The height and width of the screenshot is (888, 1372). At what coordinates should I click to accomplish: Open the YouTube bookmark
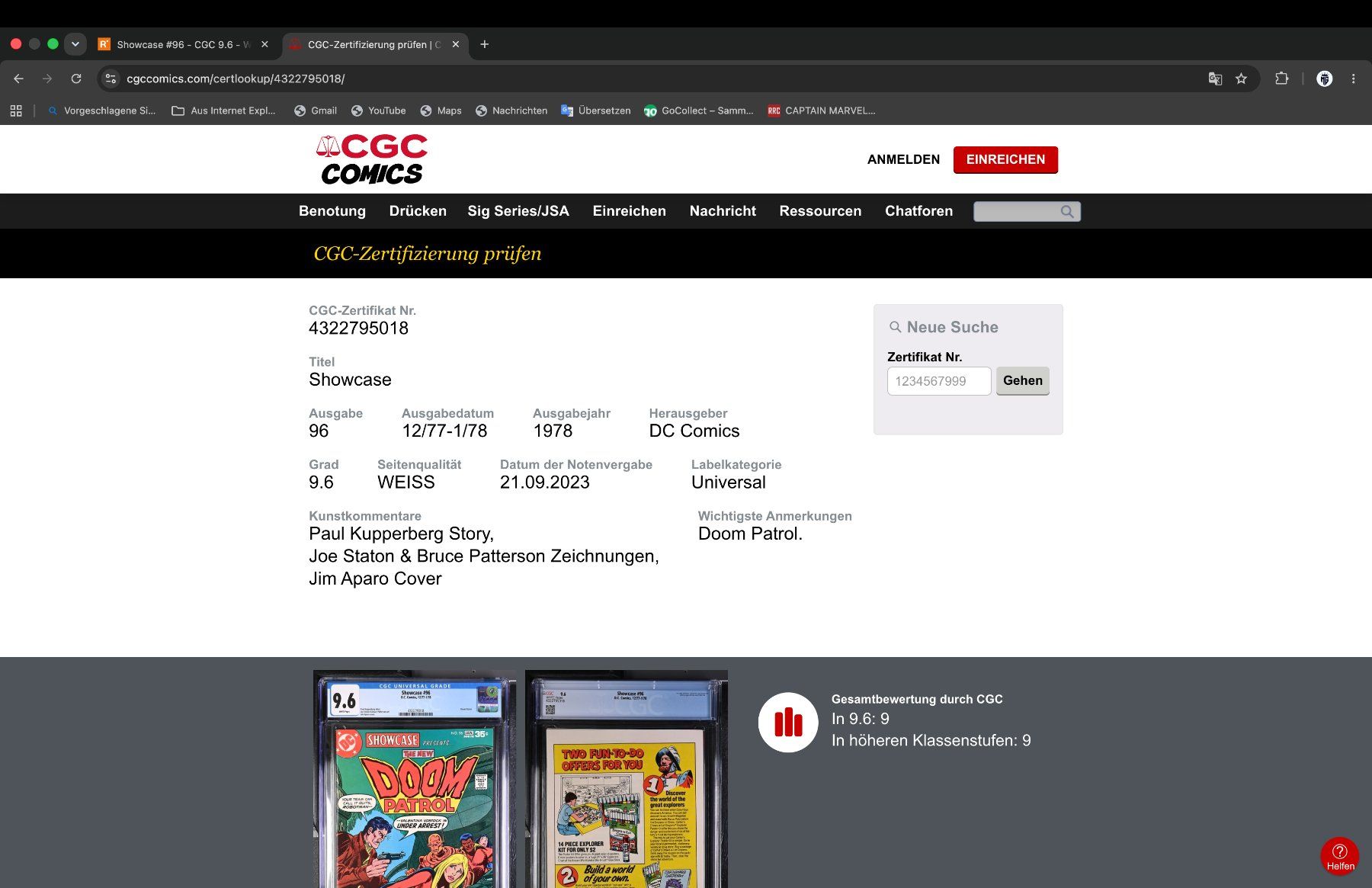pyautogui.click(x=378, y=111)
